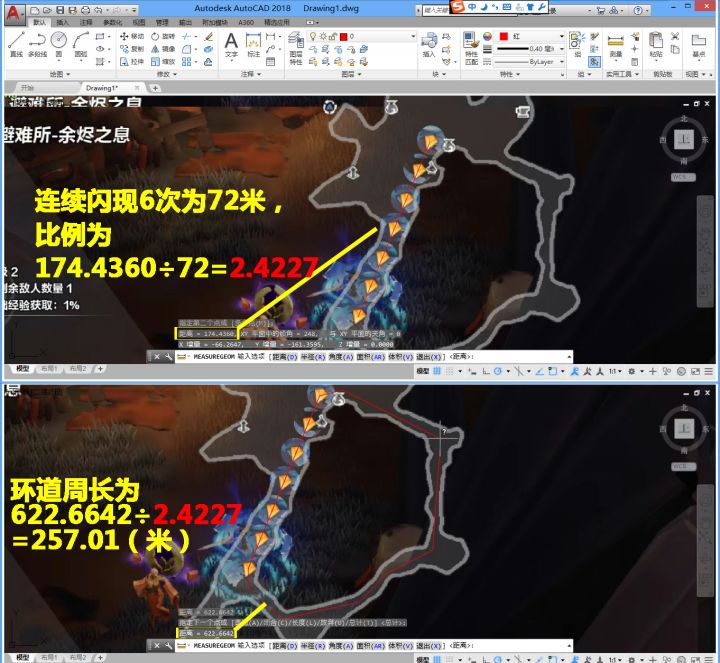The height and width of the screenshot is (663, 720).
Task: Choose the Stretch (拉伸) command
Action: 132,61
